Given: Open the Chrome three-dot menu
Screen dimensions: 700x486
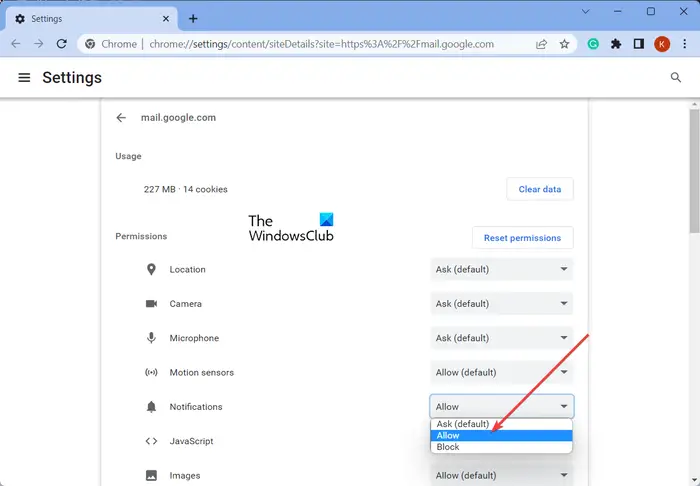Looking at the screenshot, I should pos(684,44).
